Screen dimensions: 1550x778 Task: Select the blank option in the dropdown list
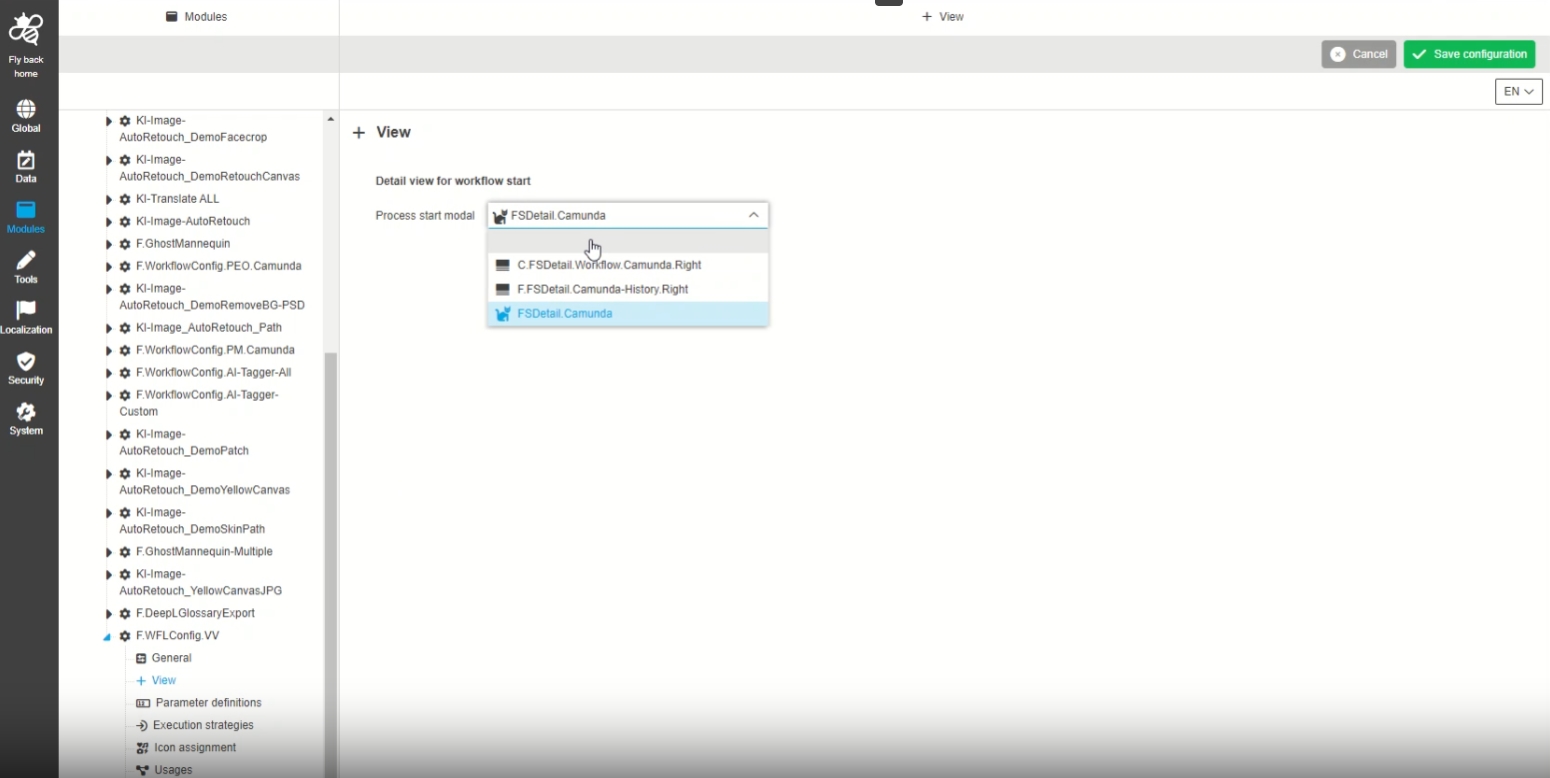pyautogui.click(x=628, y=242)
